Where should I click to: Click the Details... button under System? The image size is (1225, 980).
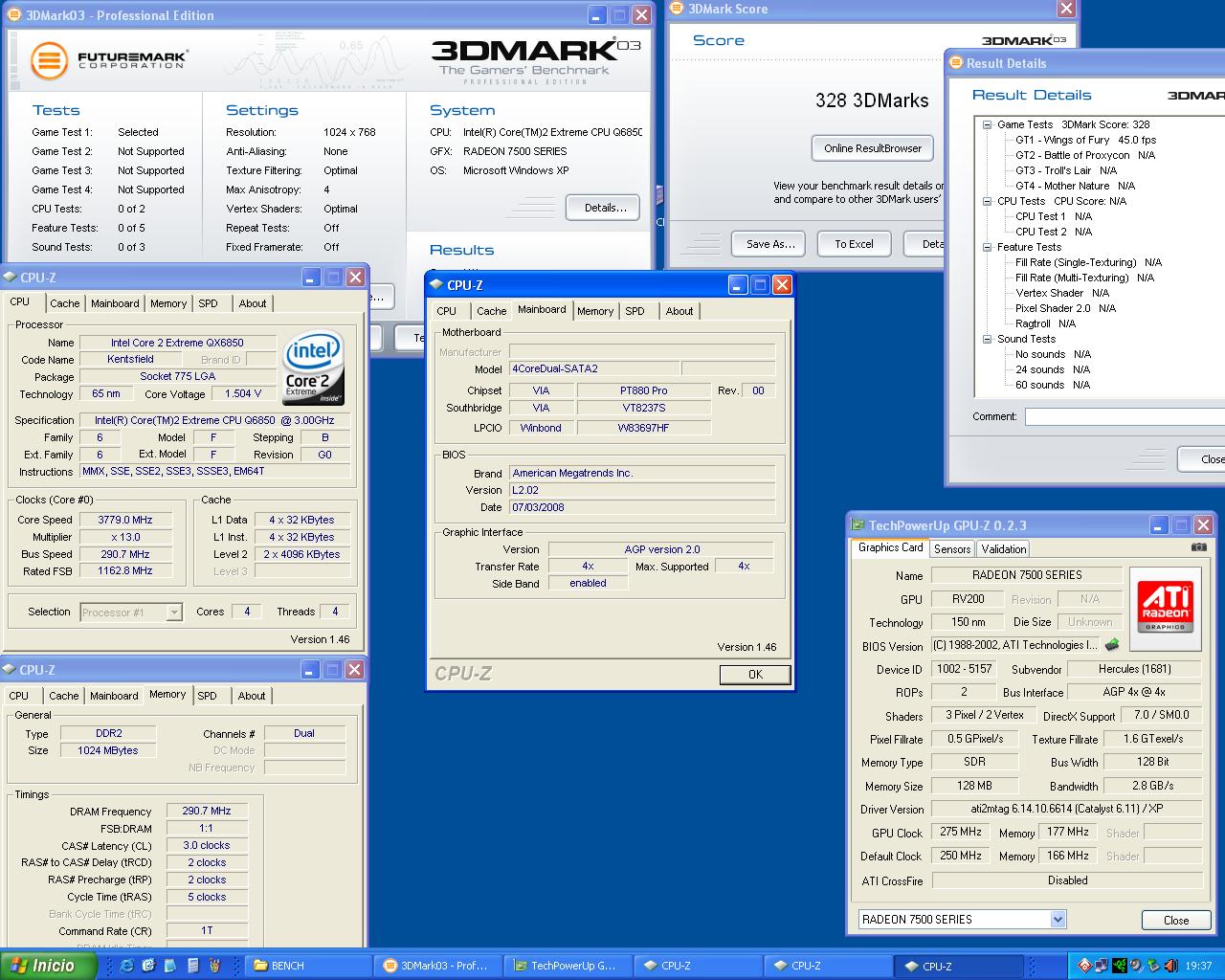(x=605, y=208)
